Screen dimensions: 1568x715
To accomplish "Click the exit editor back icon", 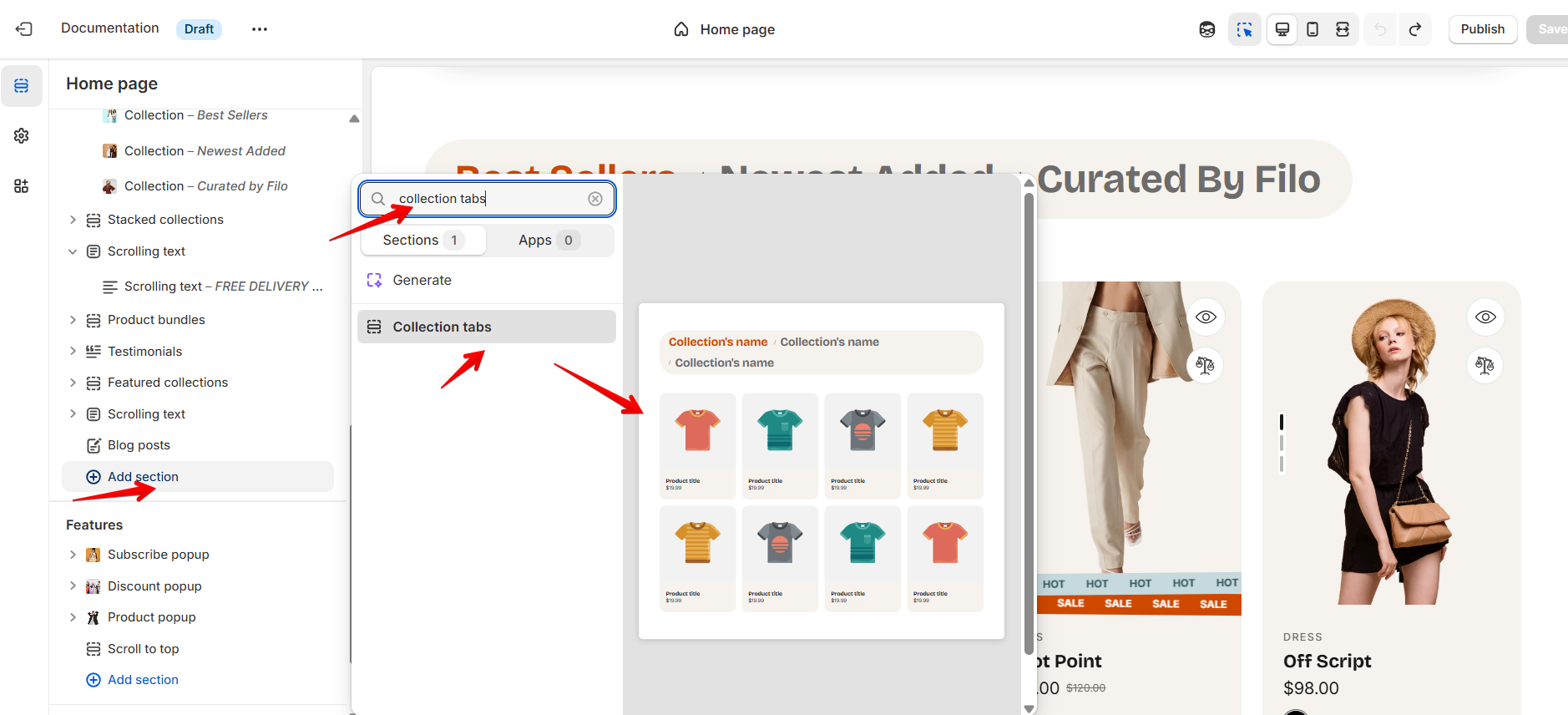I will click(x=24, y=29).
